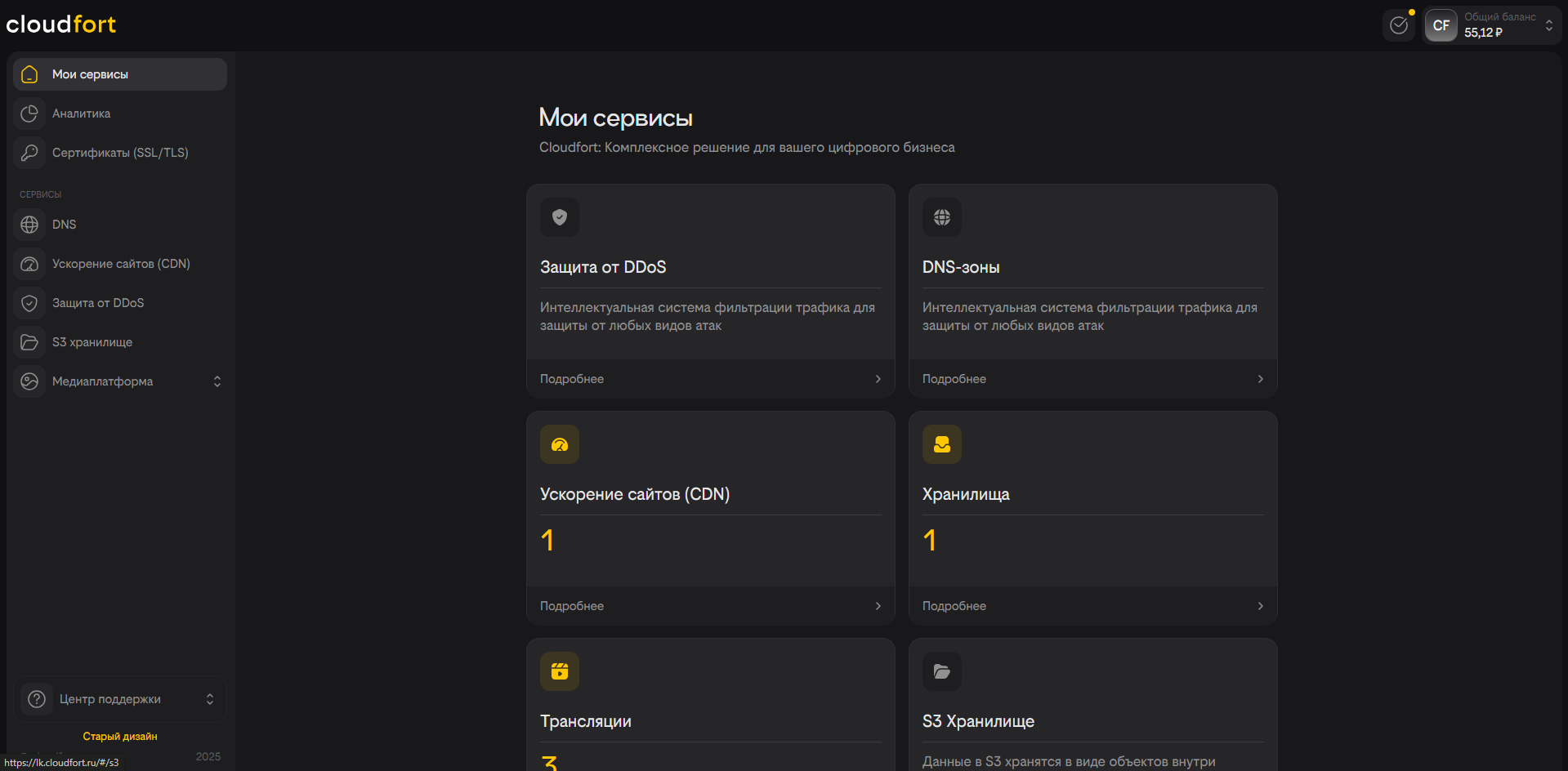Expand the Центр поддержки menu
1568x771 pixels.
(x=209, y=699)
